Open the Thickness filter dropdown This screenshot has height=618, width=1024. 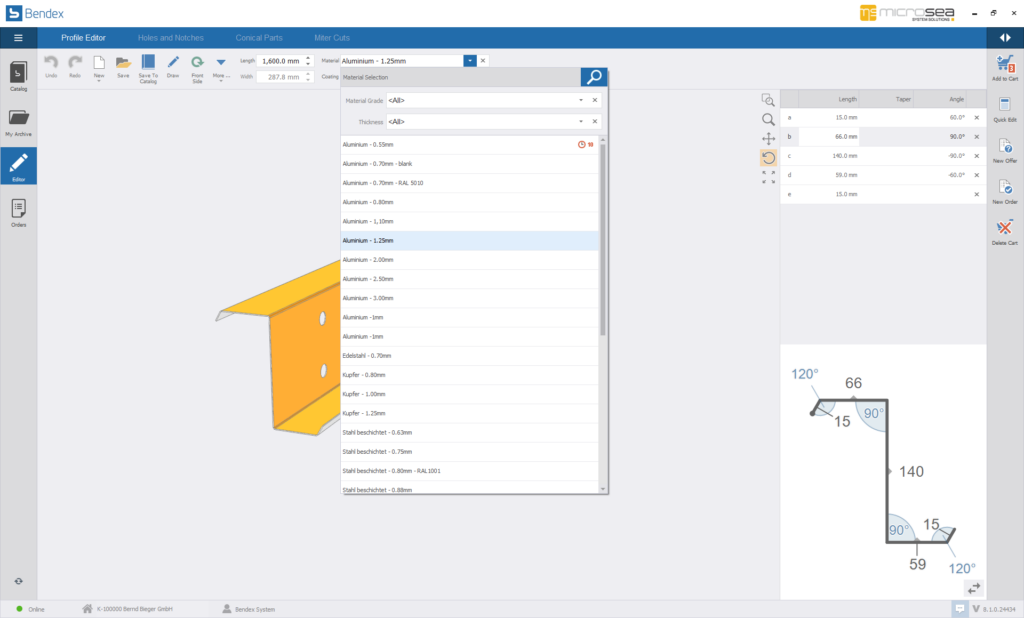[x=580, y=122]
